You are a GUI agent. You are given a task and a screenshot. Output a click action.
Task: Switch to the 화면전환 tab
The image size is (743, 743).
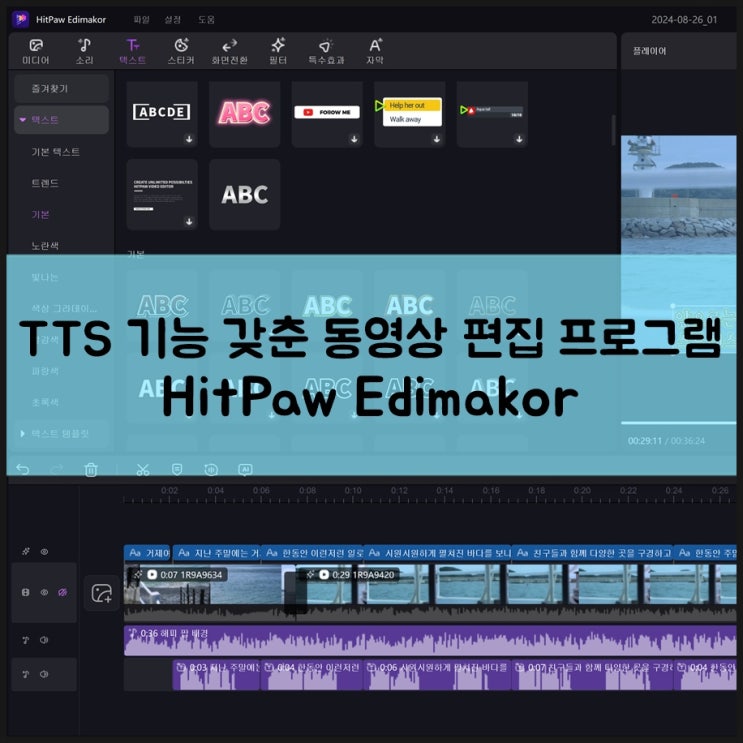(x=229, y=52)
